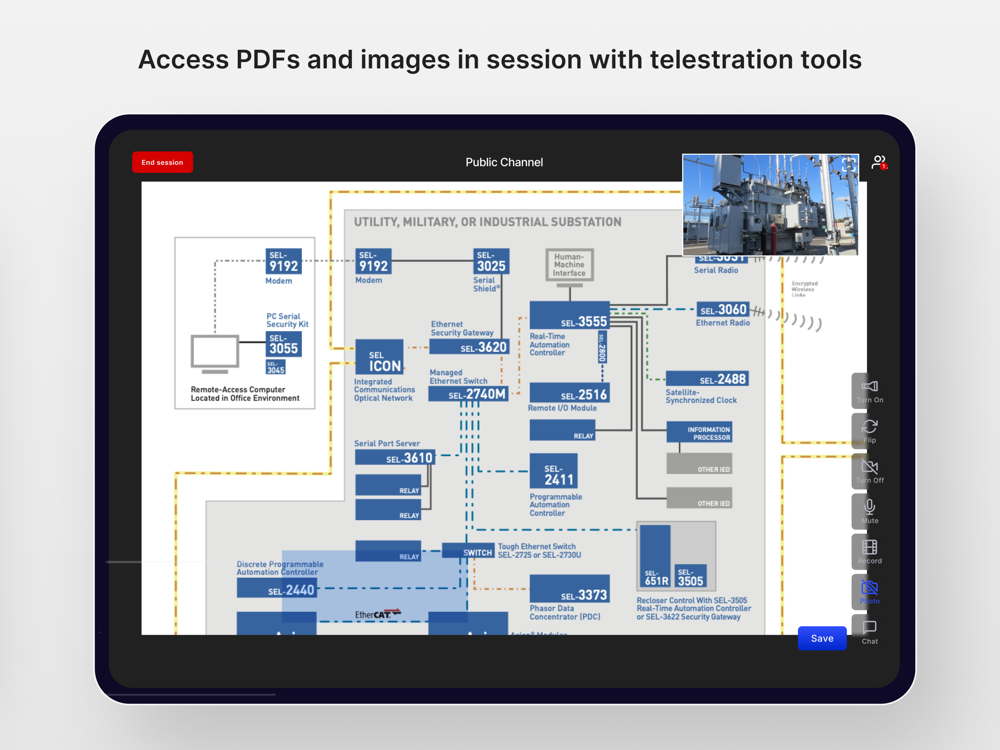
Task: Toggle the Photo capture option
Action: pyautogui.click(x=869, y=591)
